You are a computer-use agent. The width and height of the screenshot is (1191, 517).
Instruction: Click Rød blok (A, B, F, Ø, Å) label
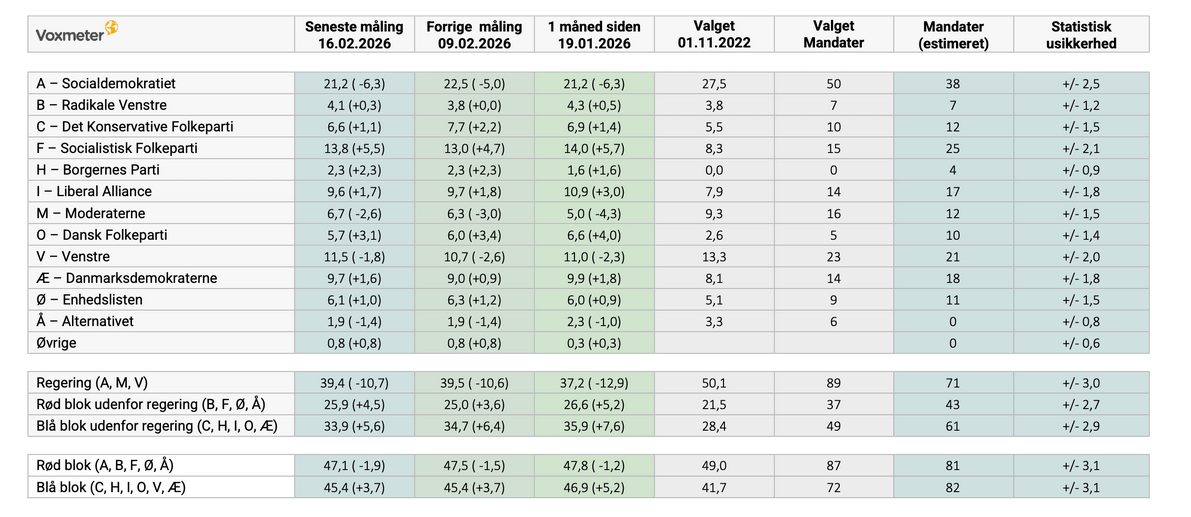pos(111,466)
